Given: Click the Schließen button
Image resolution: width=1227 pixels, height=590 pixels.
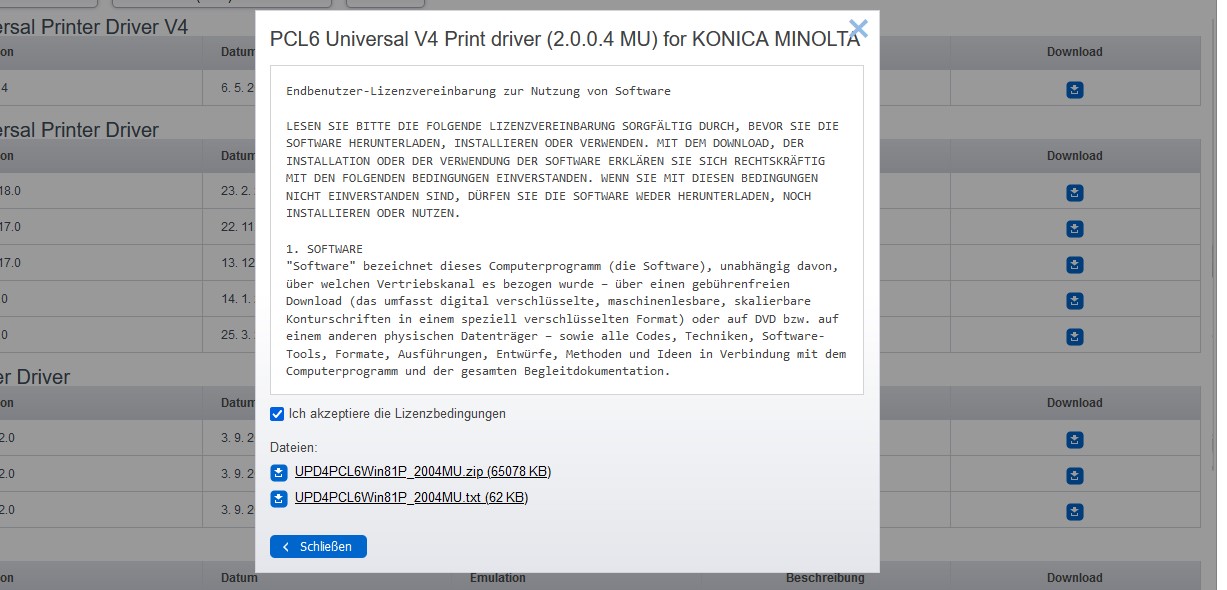Looking at the screenshot, I should click(318, 547).
